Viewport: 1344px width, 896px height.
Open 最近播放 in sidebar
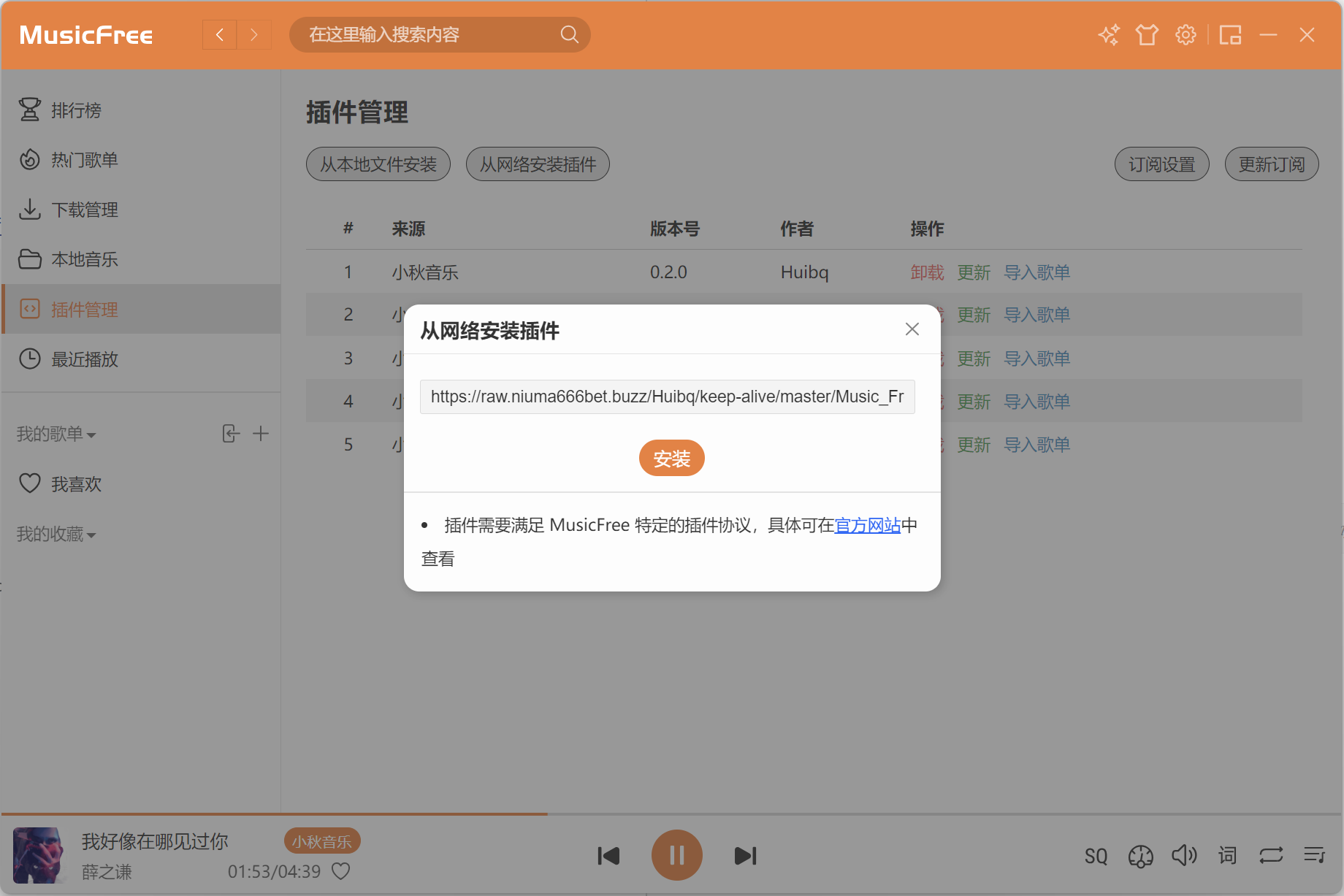click(x=142, y=359)
